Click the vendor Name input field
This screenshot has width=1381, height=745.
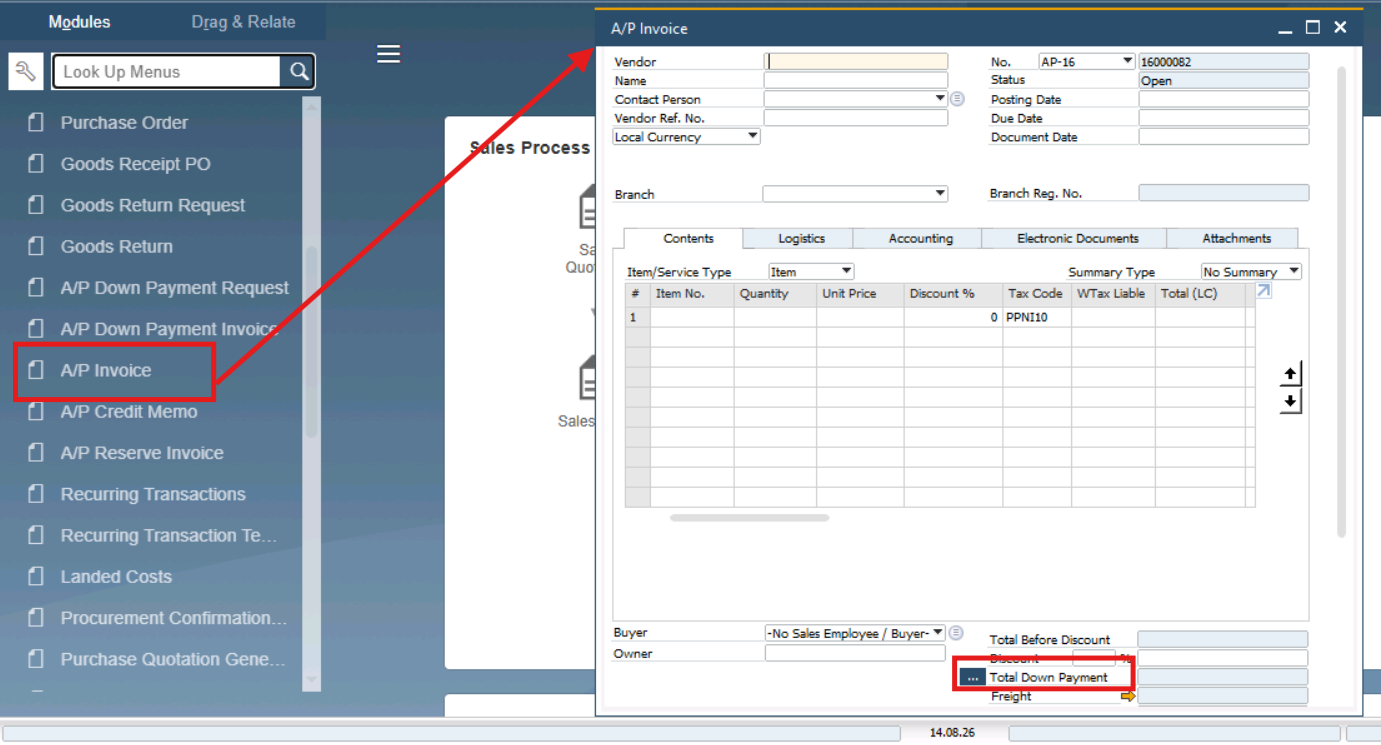(x=855, y=81)
